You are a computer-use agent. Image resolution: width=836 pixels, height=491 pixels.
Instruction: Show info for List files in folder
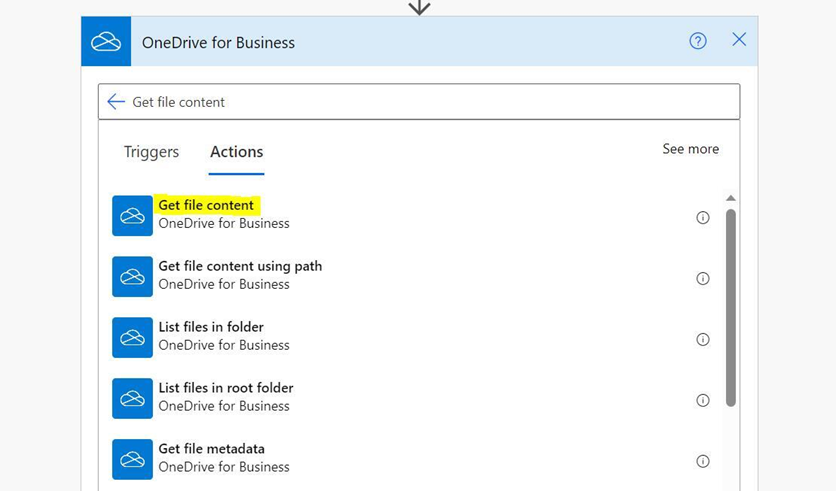pos(703,339)
